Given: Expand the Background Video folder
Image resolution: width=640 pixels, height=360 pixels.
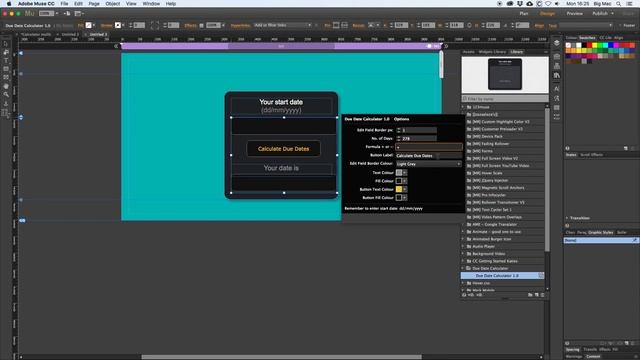Looking at the screenshot, I should [463, 253].
